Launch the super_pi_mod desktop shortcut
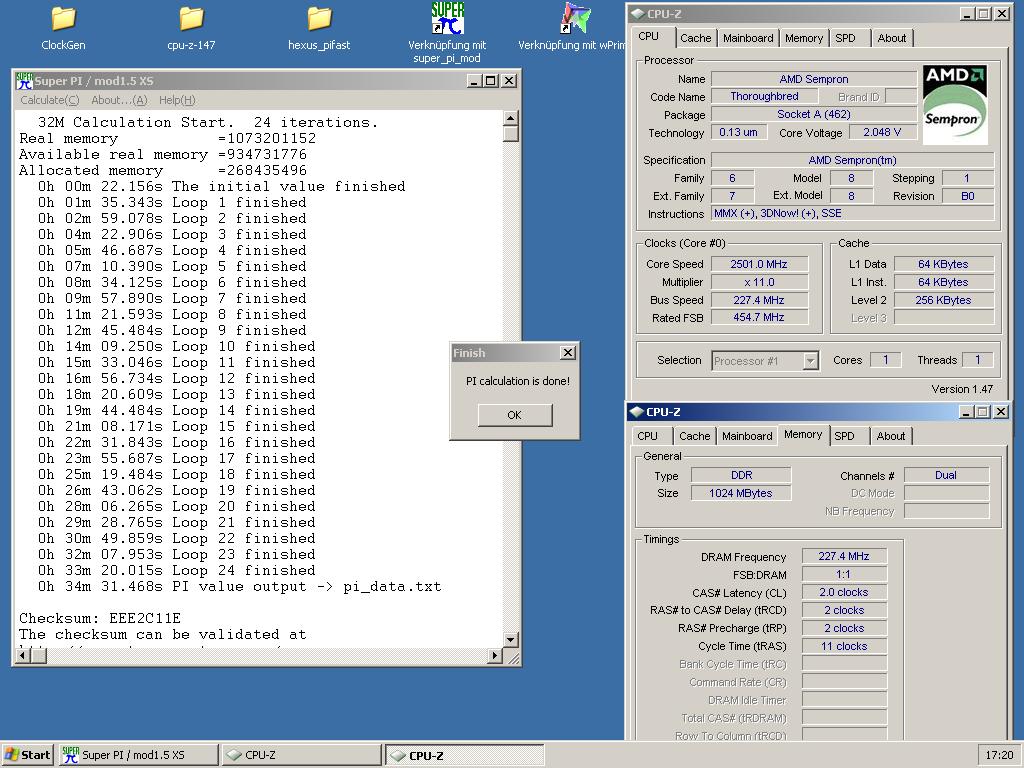Viewport: 1024px width, 768px height. pyautogui.click(x=447, y=33)
